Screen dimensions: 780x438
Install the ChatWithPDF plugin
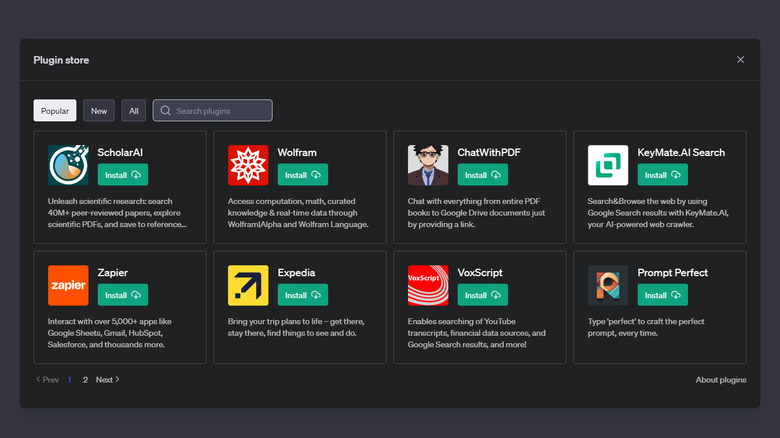(483, 175)
